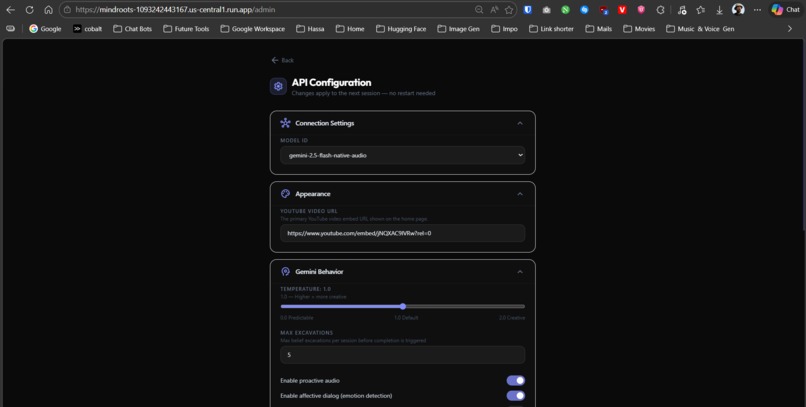Reload the page with the refresh icon
This screenshot has height=407, width=806.
29,10
